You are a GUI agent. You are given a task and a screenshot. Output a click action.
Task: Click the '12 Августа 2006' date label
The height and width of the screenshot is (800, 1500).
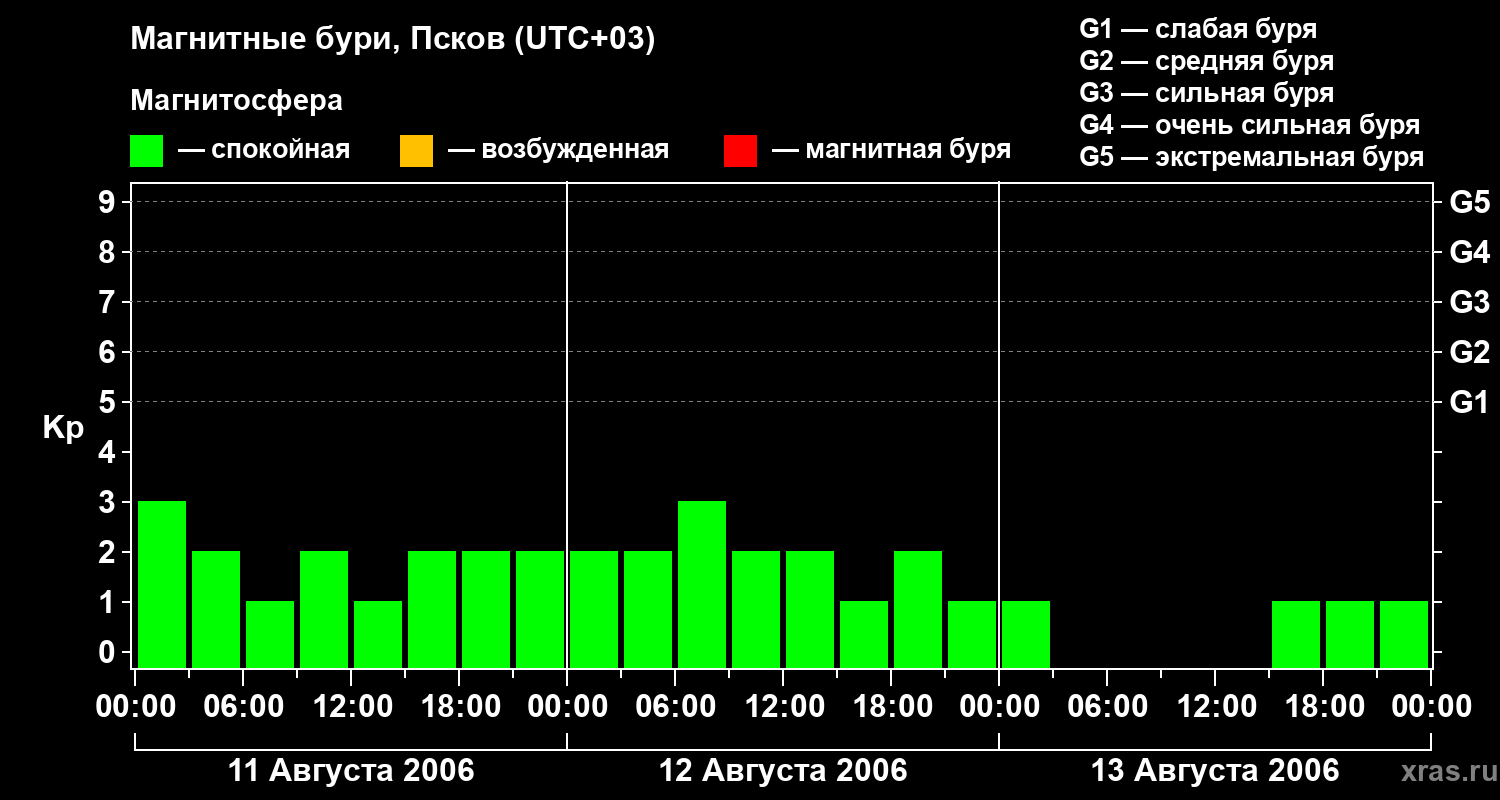[x=783, y=771]
